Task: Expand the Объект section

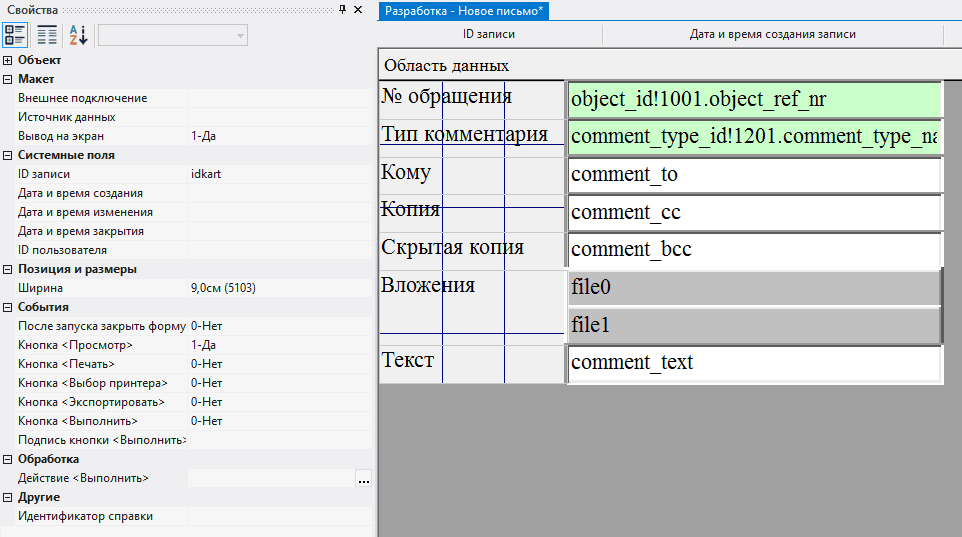Action: pos(8,60)
